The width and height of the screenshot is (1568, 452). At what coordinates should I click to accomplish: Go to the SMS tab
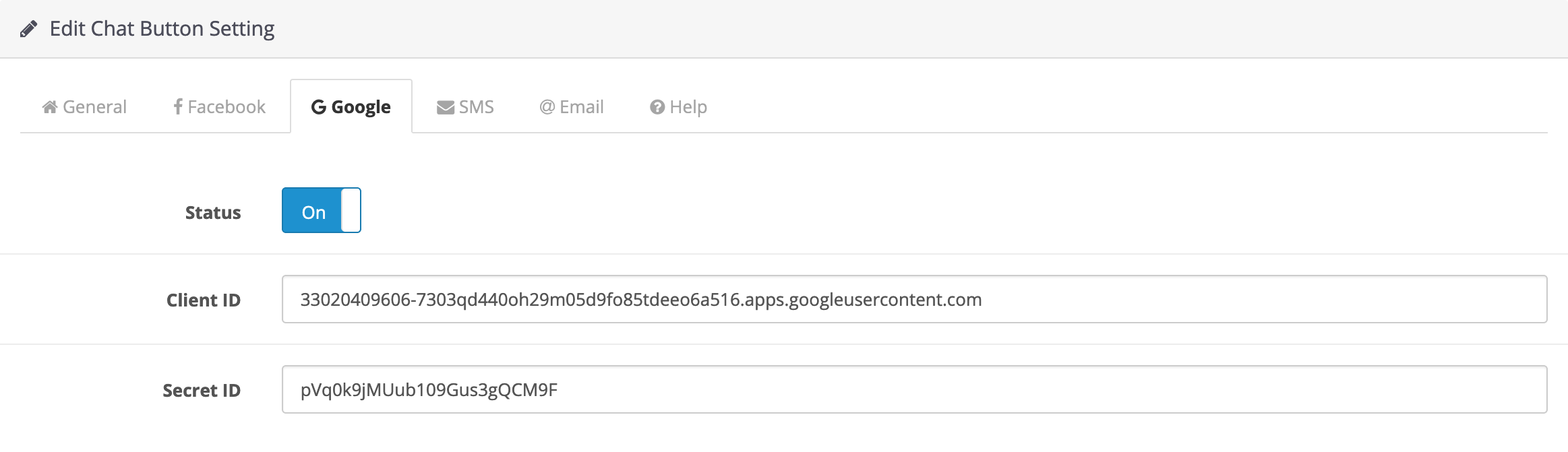pyautogui.click(x=476, y=107)
